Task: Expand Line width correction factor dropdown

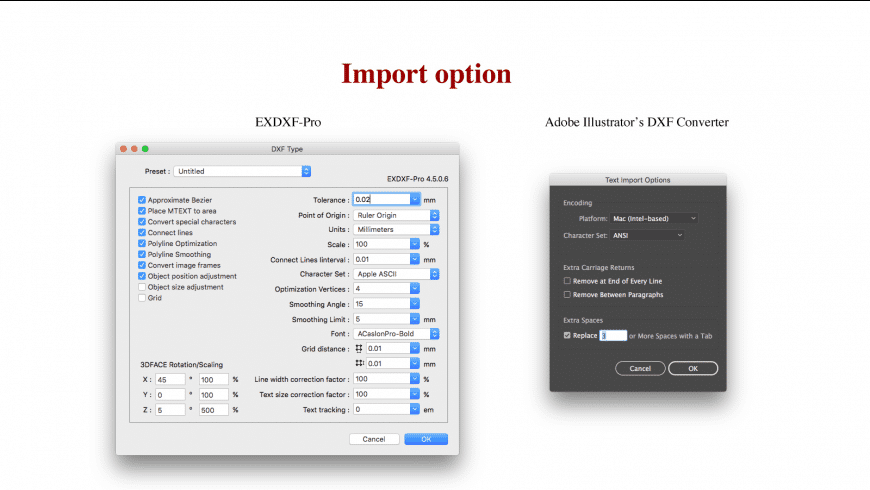Action: [414, 378]
